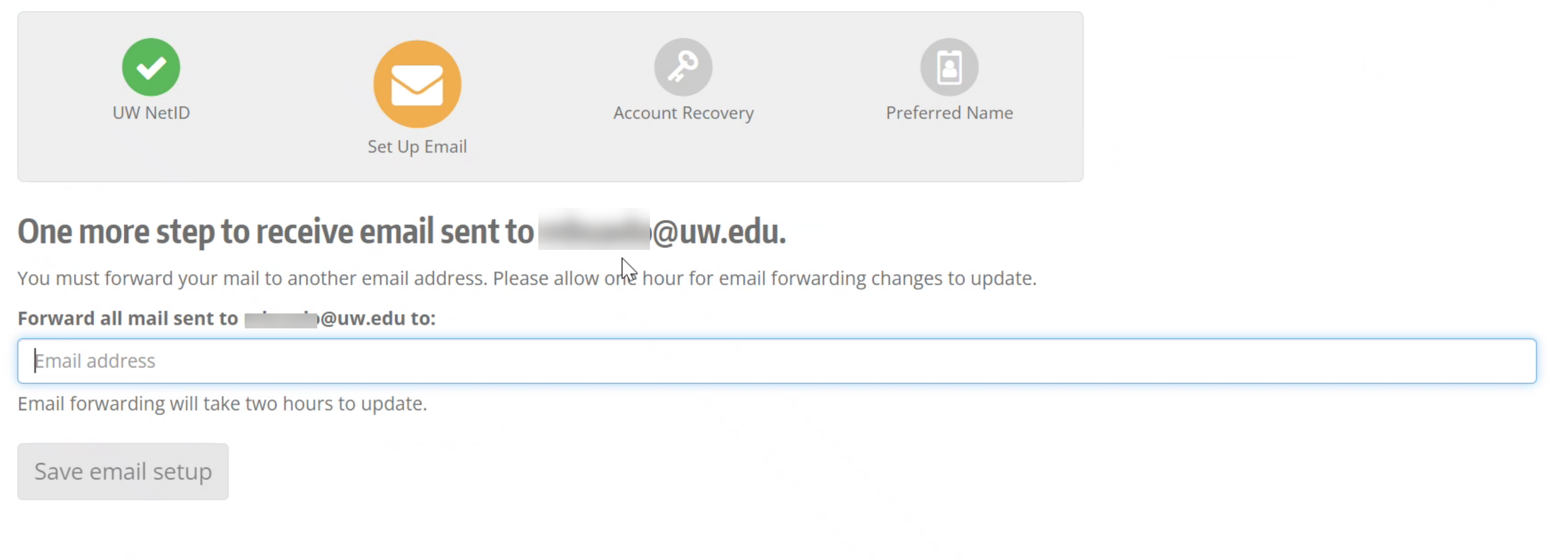The height and width of the screenshot is (560, 1568).
Task: Click the "One more step to receive email" heading
Action: click(275, 232)
